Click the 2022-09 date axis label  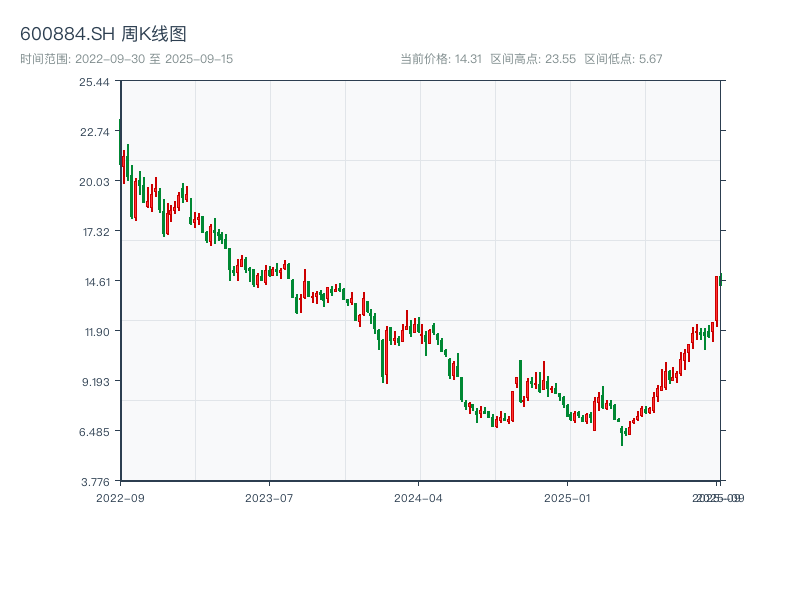(x=120, y=497)
